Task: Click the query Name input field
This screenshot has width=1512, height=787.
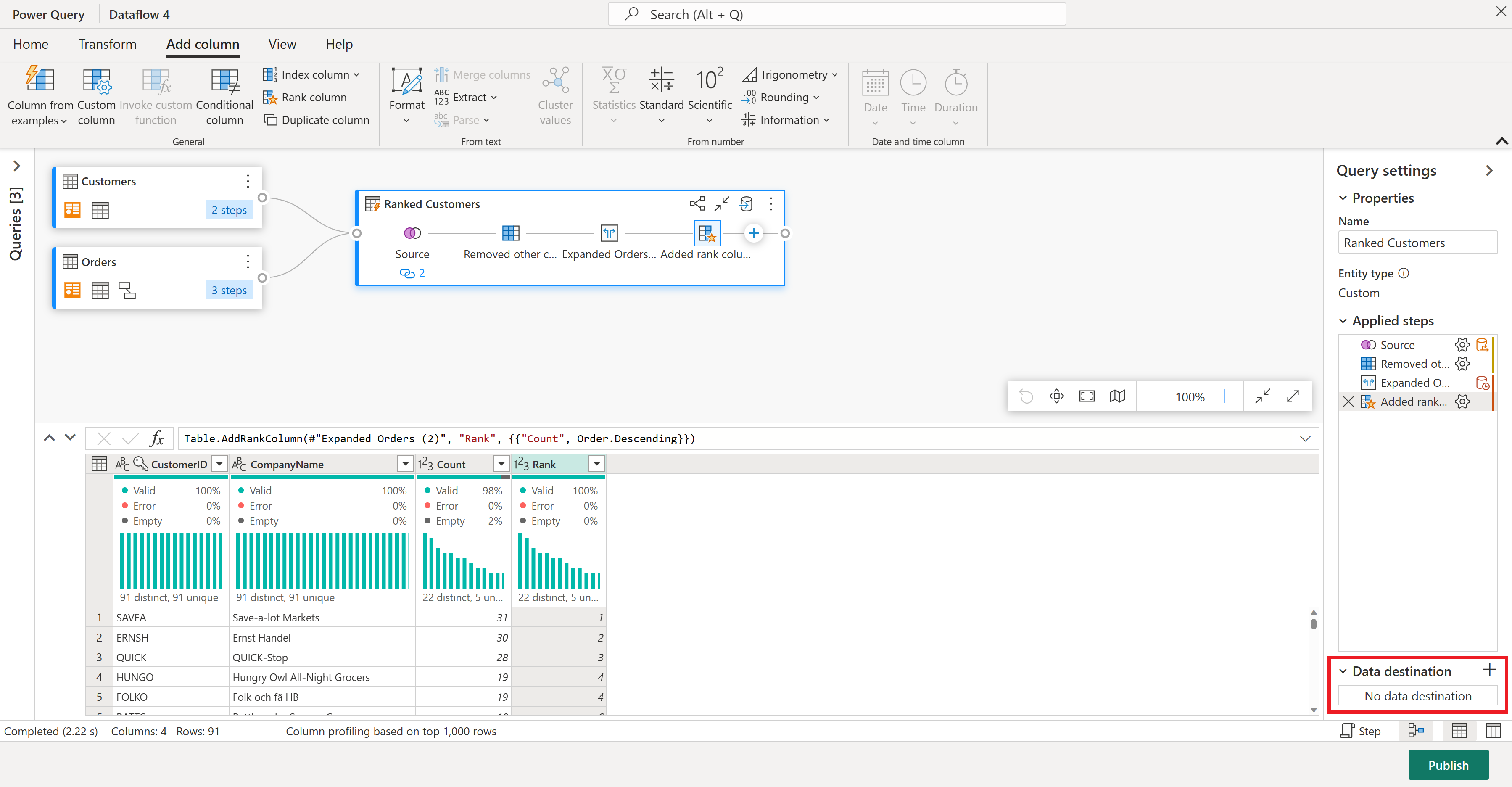Action: 1417,243
